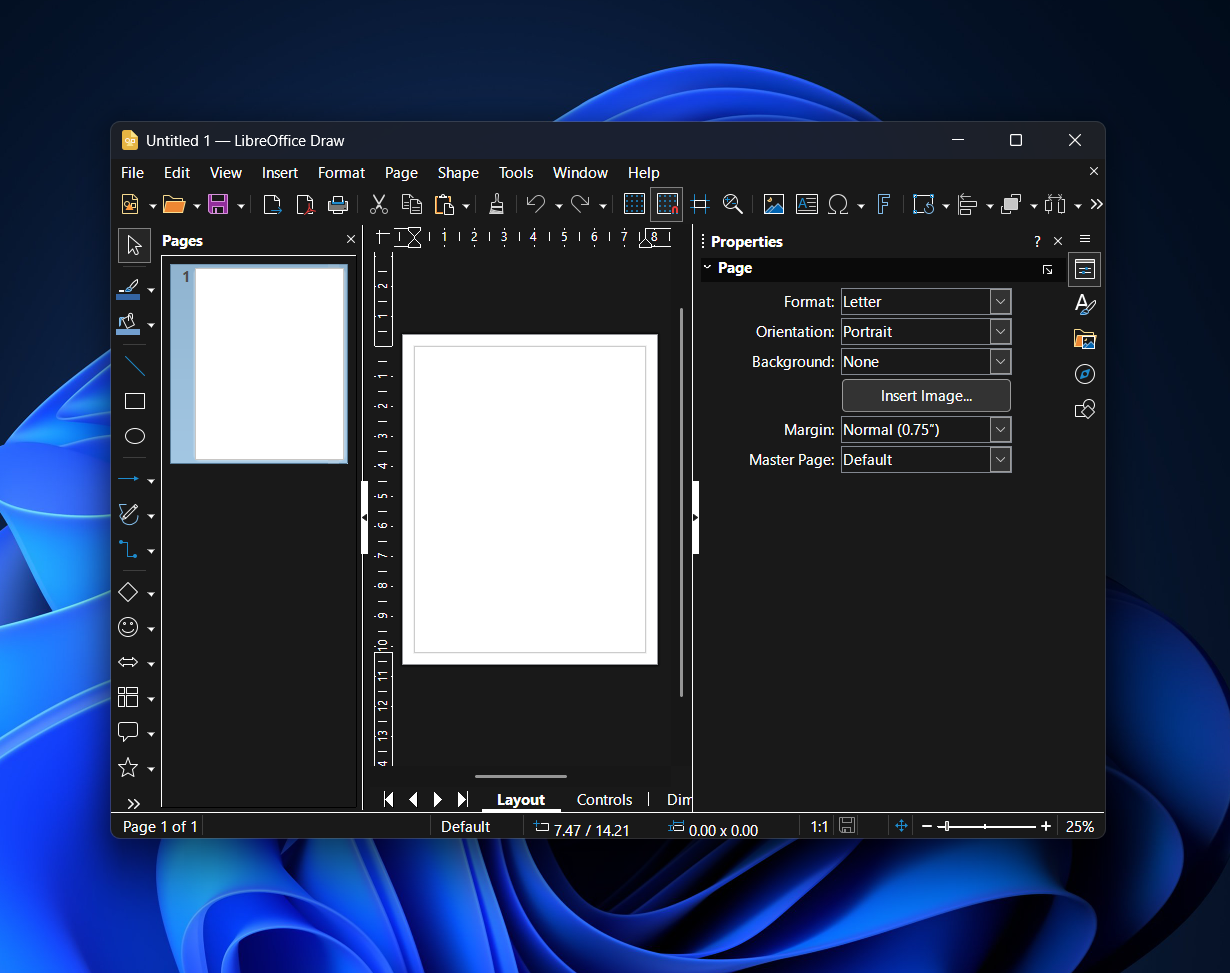Screen dimensions: 1230x973
Task: Open the Insert menu
Action: point(280,173)
